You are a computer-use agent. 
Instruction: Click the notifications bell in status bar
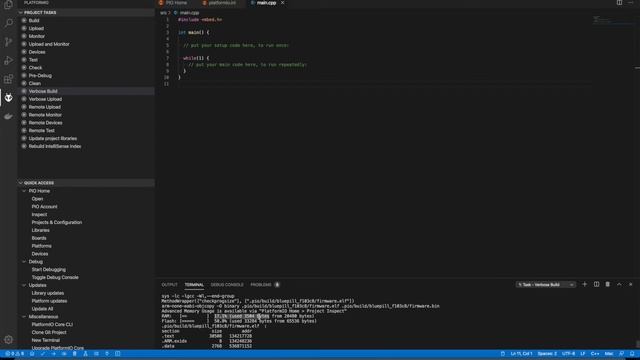pyautogui.click(x=632, y=354)
